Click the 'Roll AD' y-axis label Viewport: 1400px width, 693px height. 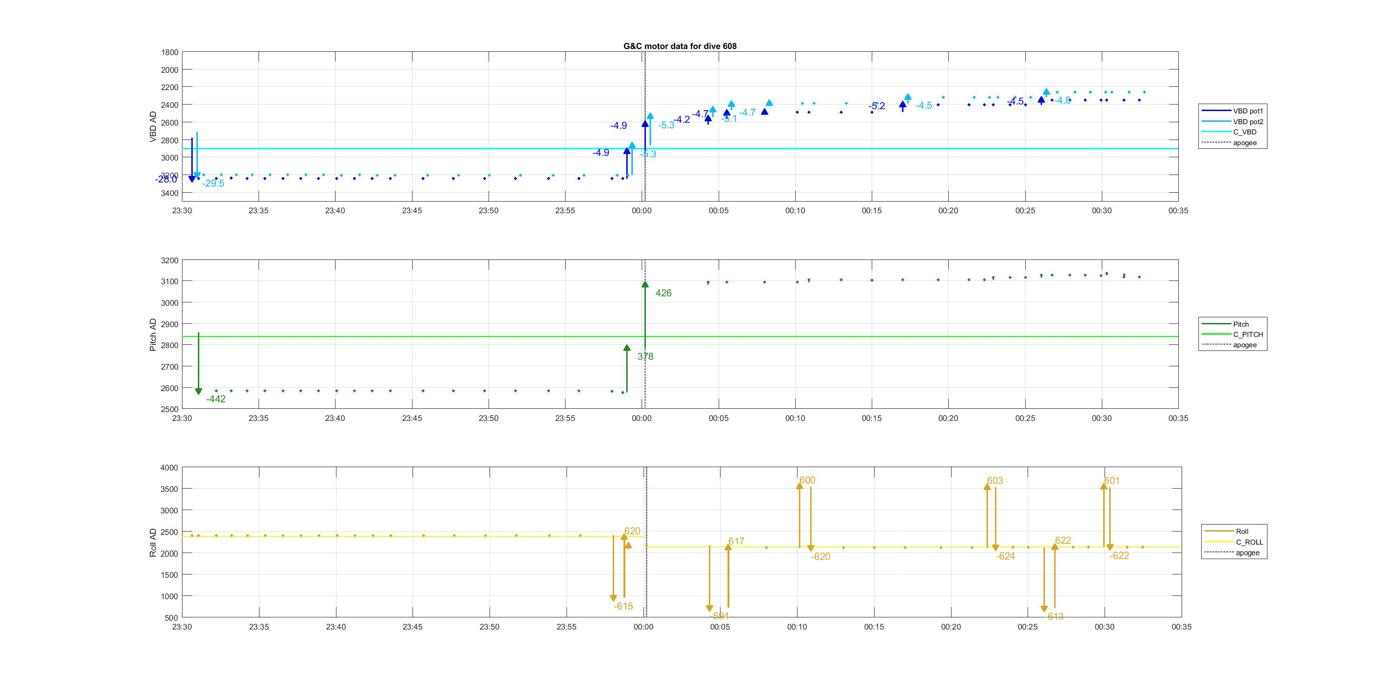pos(154,542)
